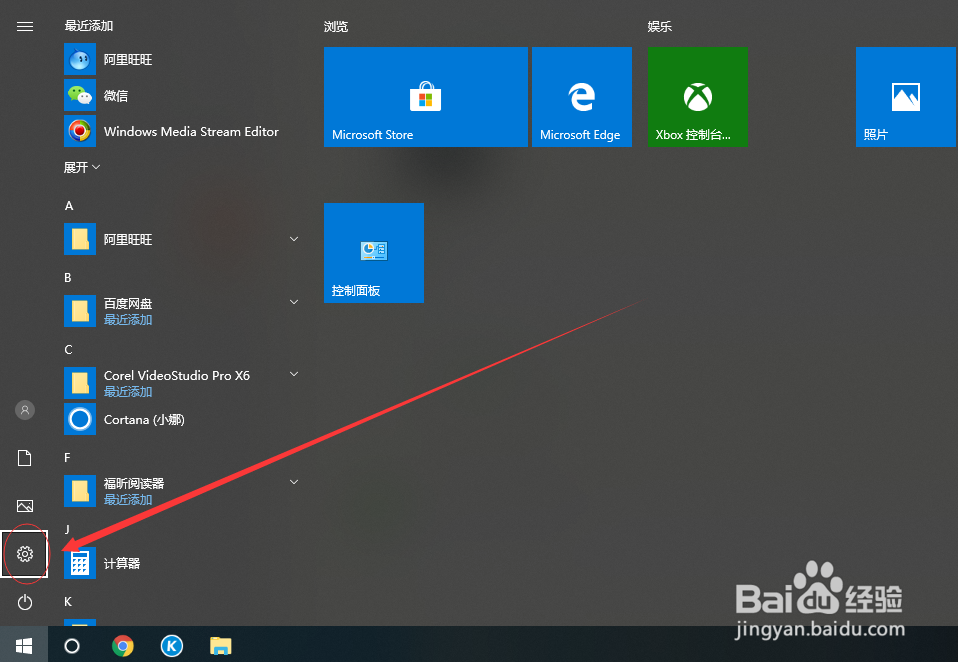Viewport: 958px width, 662px height.
Task: Expand the 福昕阅读器 folder chevron
Action: (x=294, y=482)
